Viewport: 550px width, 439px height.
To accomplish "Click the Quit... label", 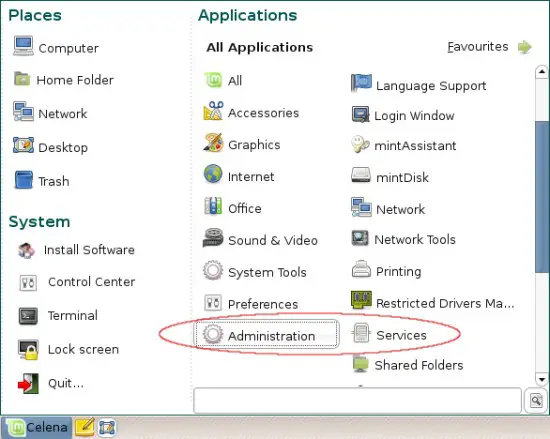I will (66, 383).
